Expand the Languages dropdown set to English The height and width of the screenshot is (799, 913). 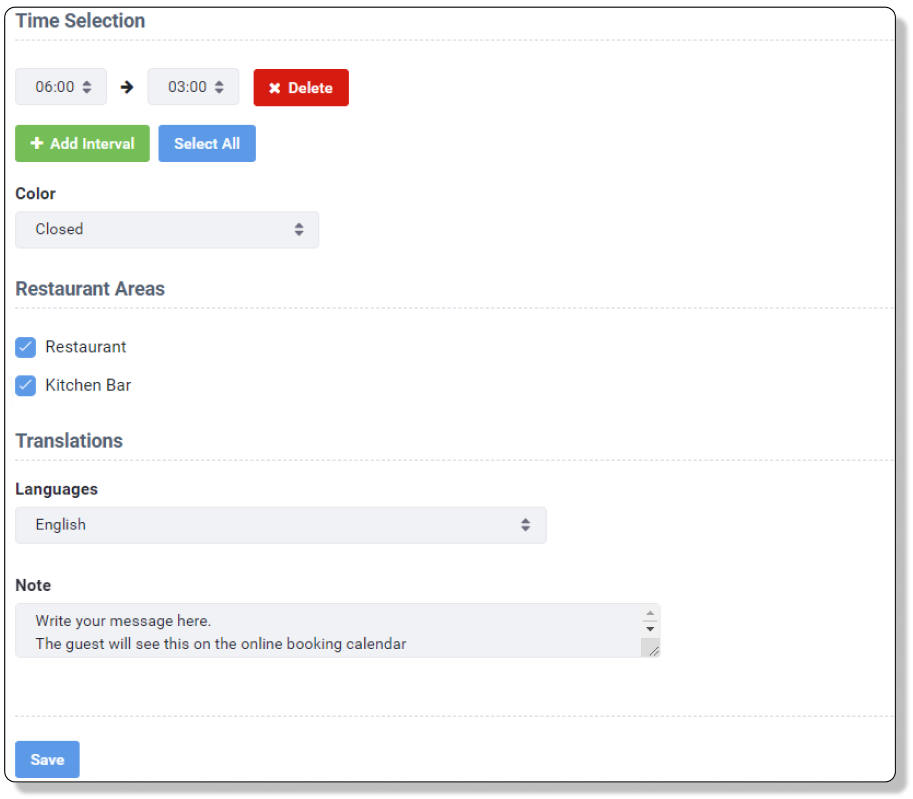[x=270, y=525]
